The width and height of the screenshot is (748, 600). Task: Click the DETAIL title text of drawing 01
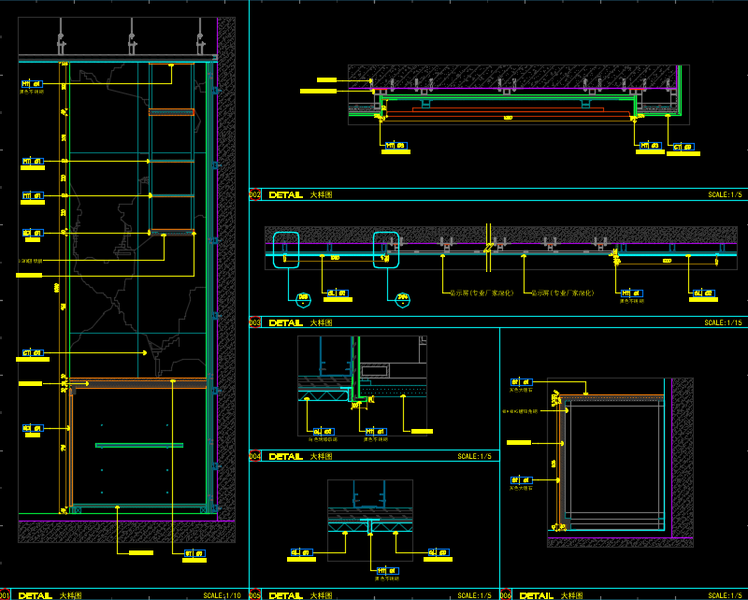tap(35, 596)
